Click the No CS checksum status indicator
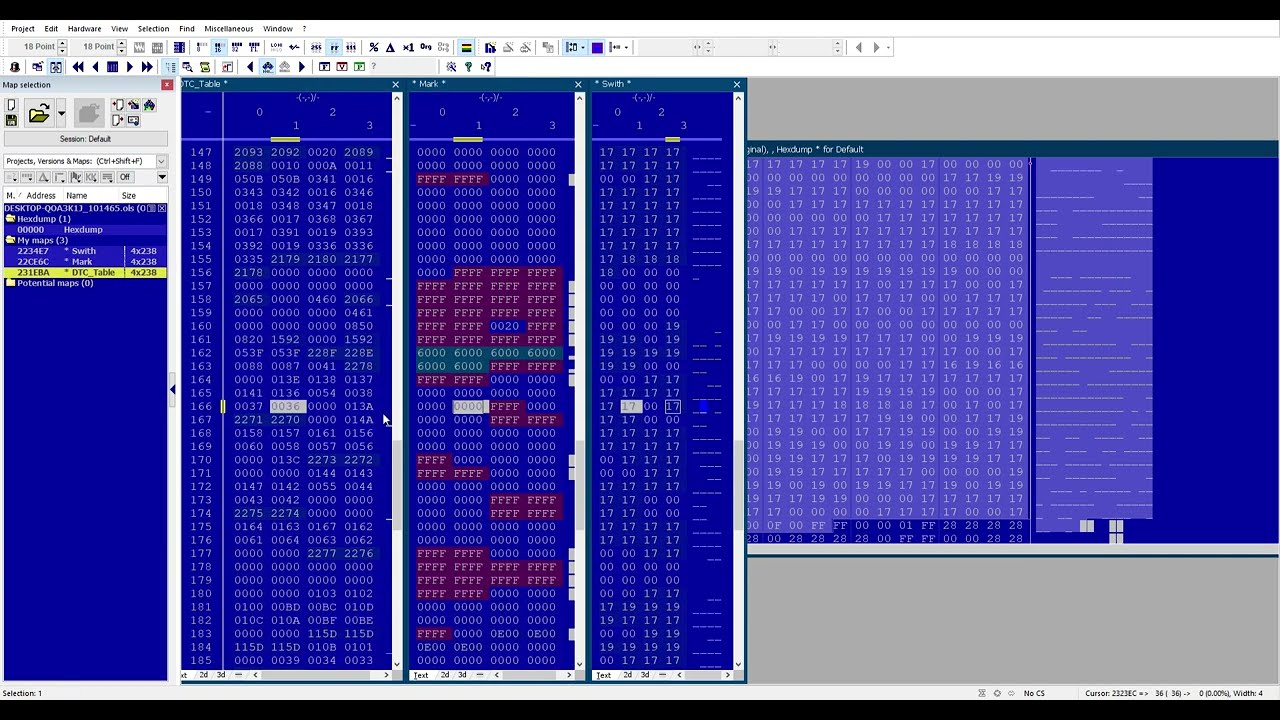1280x720 pixels. click(1033, 693)
